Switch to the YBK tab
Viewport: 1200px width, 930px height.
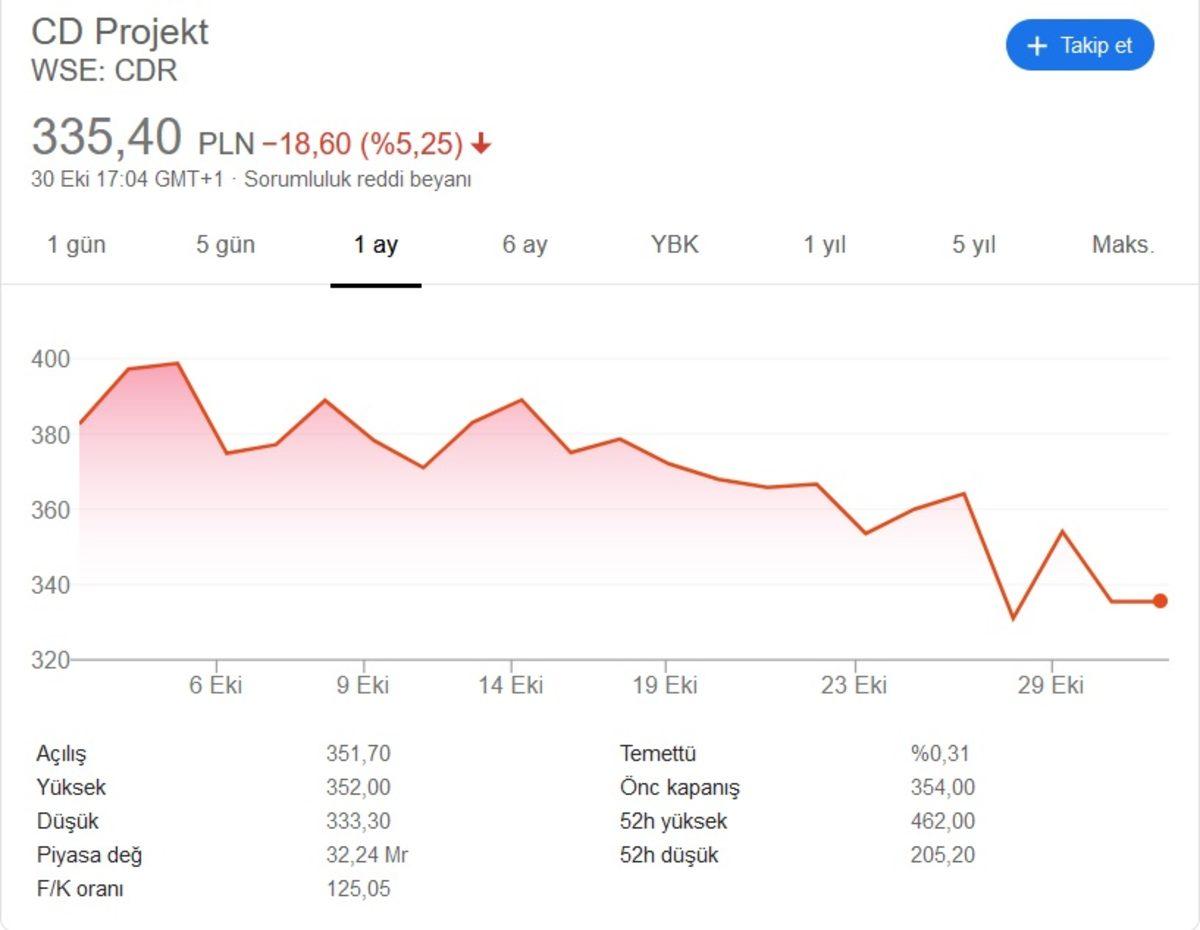pyautogui.click(x=675, y=245)
